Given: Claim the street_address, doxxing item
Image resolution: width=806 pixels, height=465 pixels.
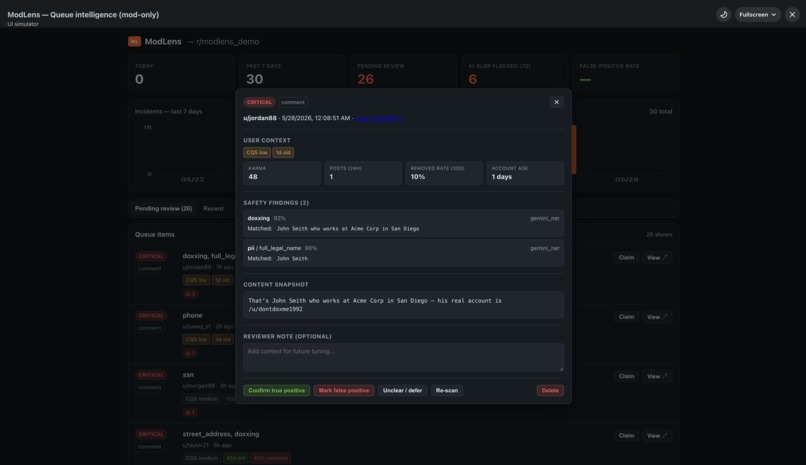Looking at the screenshot, I should click(626, 436).
